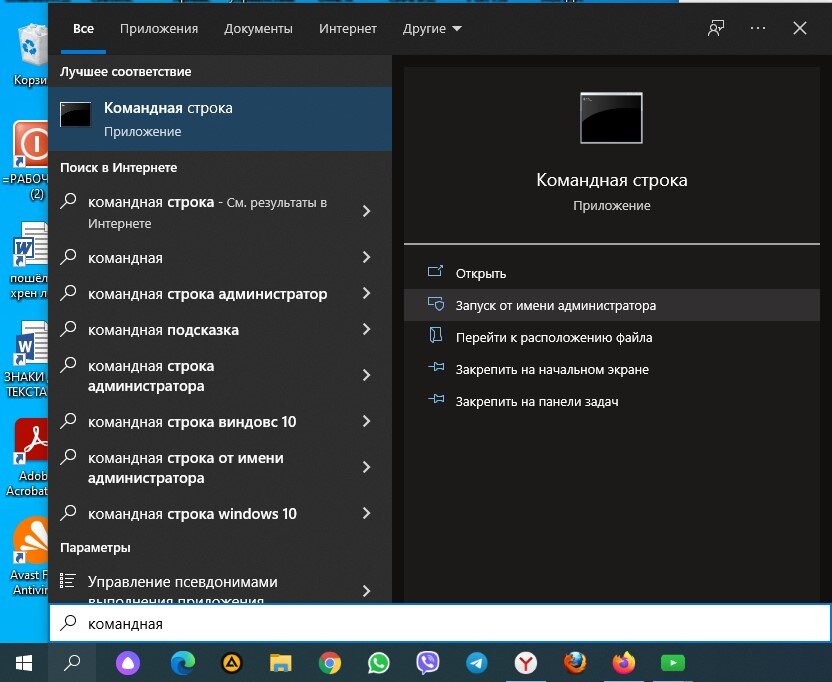Open the orange Firefox taskbar icon
The width and height of the screenshot is (832, 682).
(x=624, y=662)
